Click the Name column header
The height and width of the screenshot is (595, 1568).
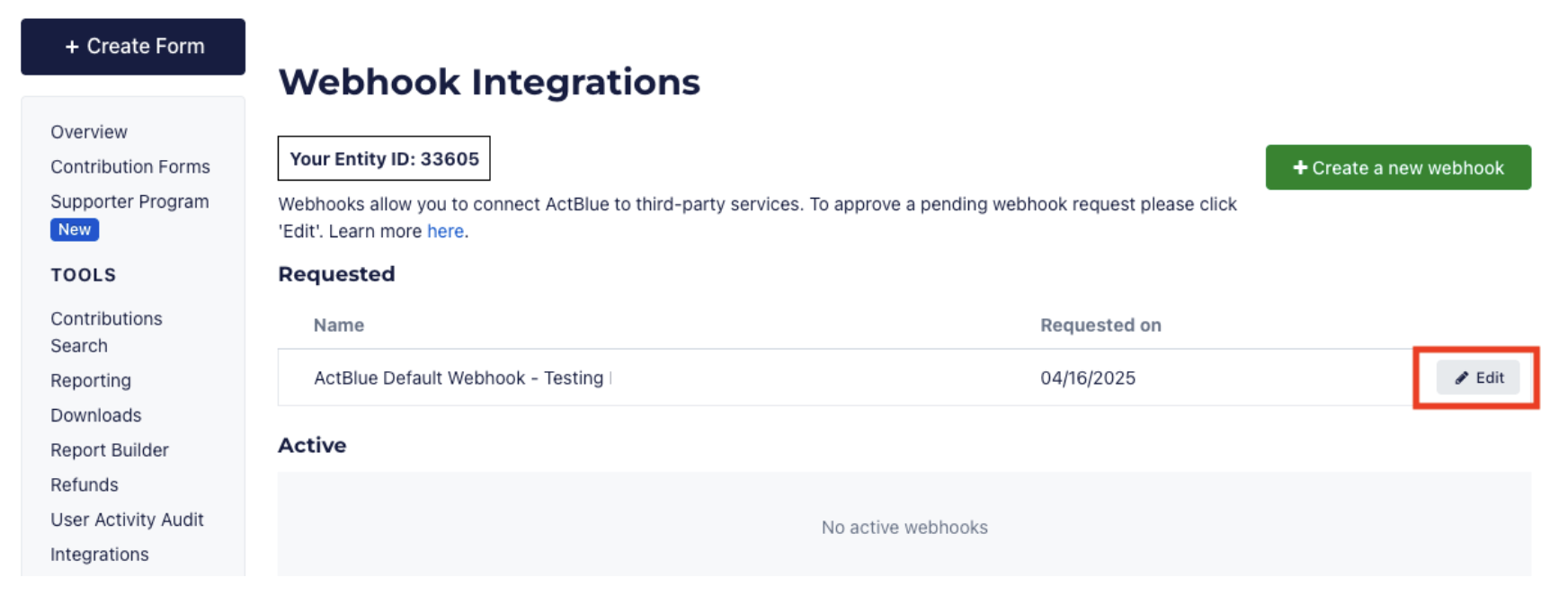tap(339, 325)
